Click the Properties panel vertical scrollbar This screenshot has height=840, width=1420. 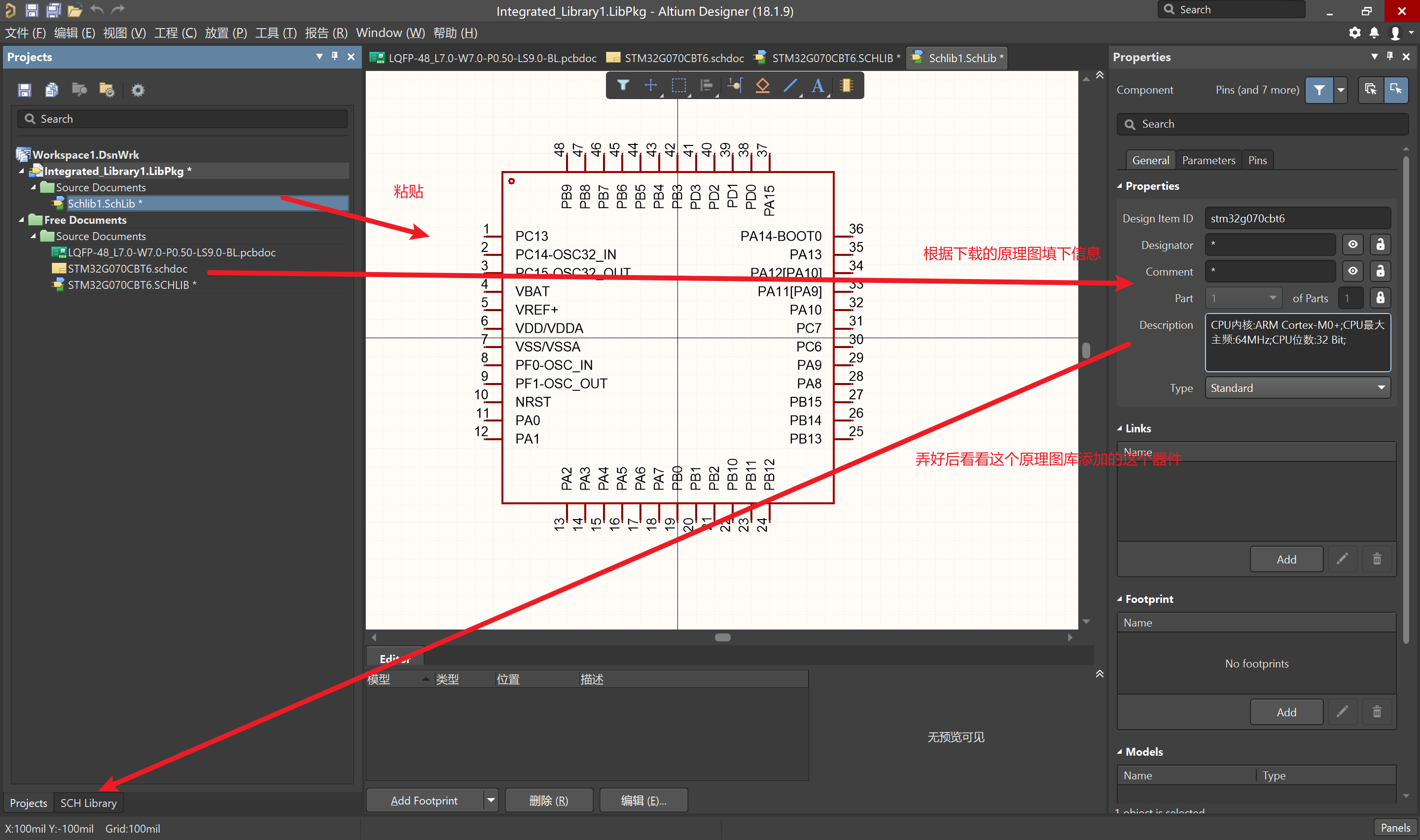coord(1406,399)
